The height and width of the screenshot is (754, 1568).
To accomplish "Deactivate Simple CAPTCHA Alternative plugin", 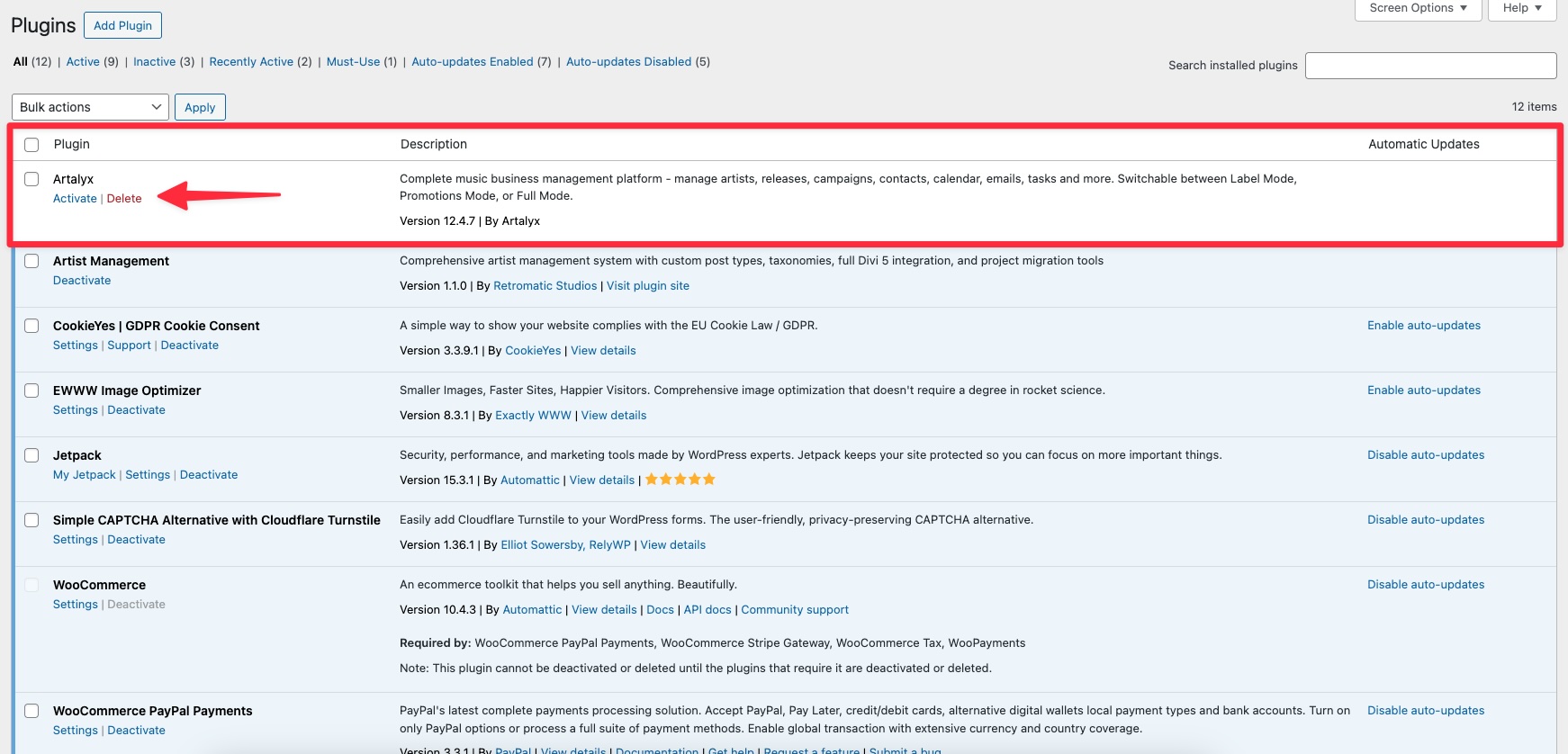I will (136, 540).
